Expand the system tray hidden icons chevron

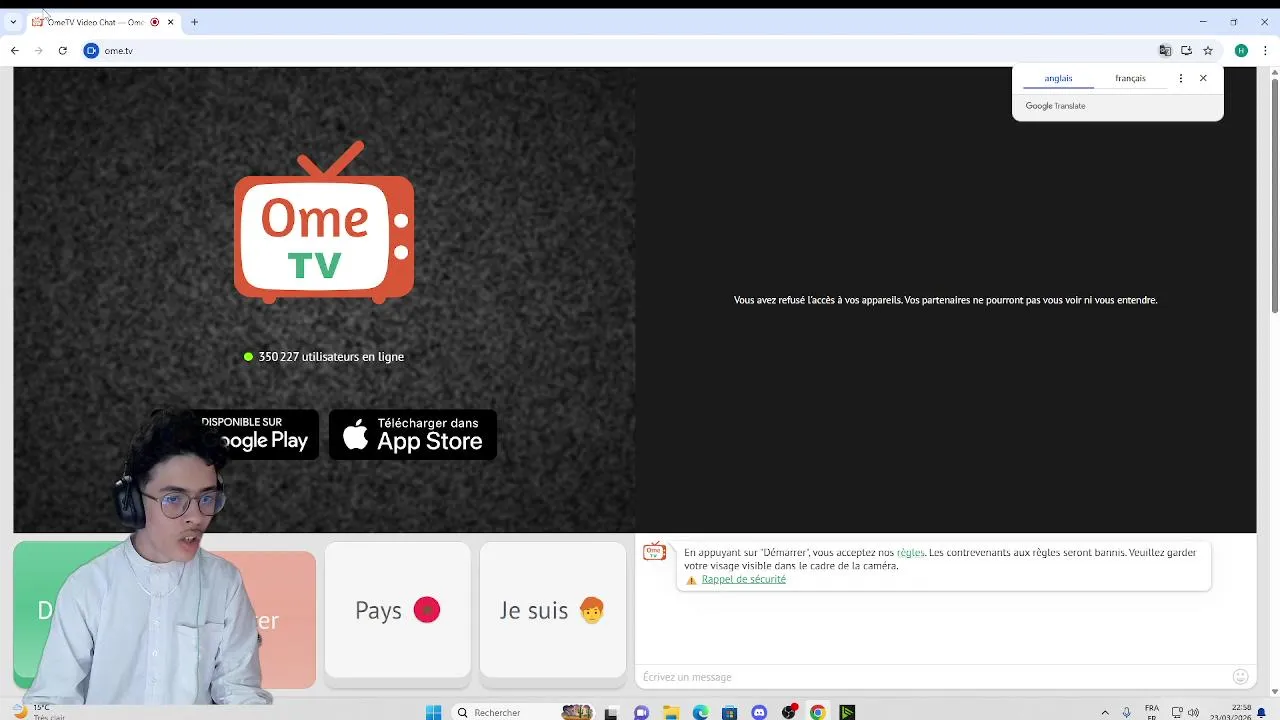(1105, 712)
